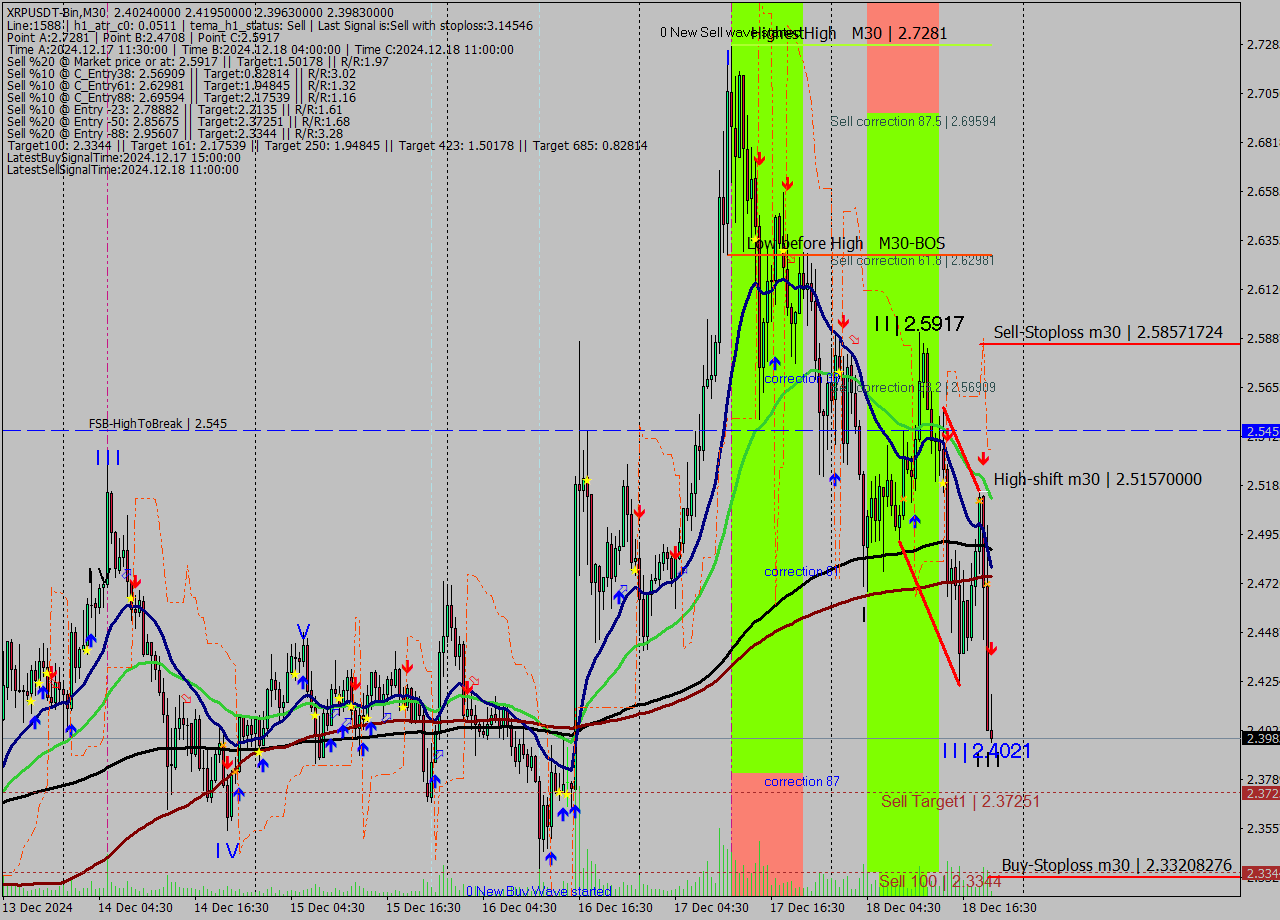Viewport: 1280px width, 920px height.
Task: Click the '15 Dec 16:30' time axis label
Action: (422, 908)
